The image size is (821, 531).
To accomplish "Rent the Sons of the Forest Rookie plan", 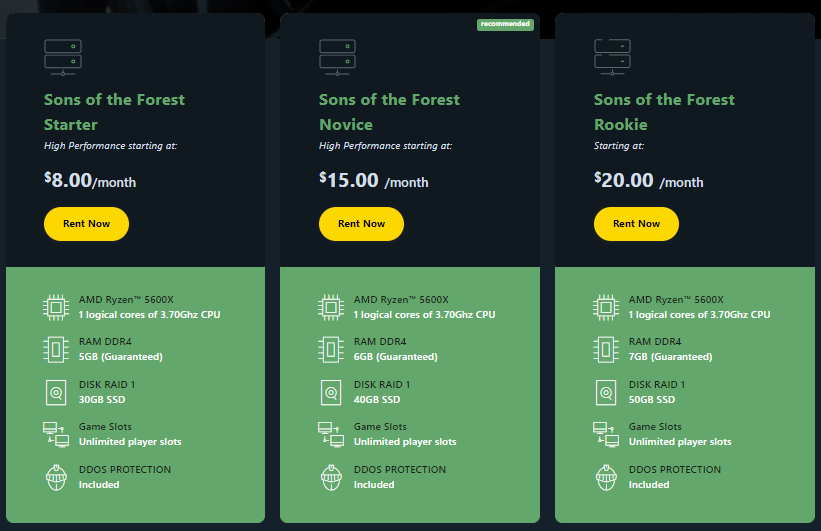I will point(636,224).
